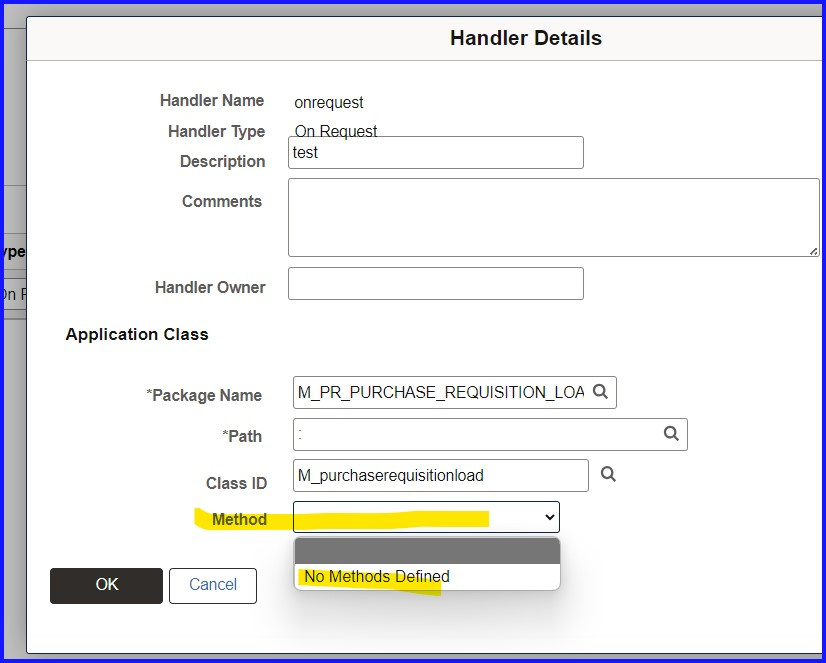Grab the Comments box resize handle

814,251
